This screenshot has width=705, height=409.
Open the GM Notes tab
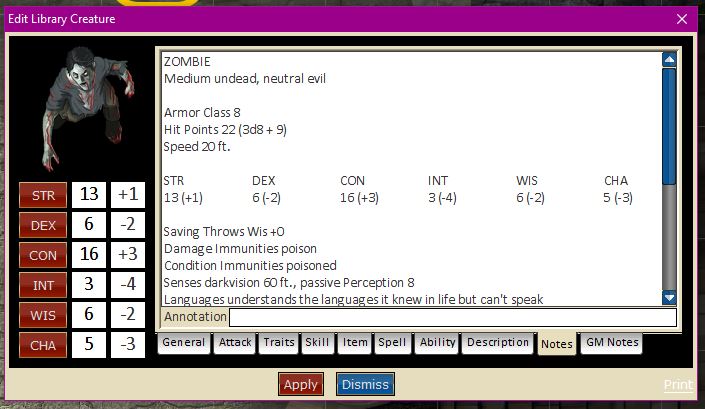(612, 343)
